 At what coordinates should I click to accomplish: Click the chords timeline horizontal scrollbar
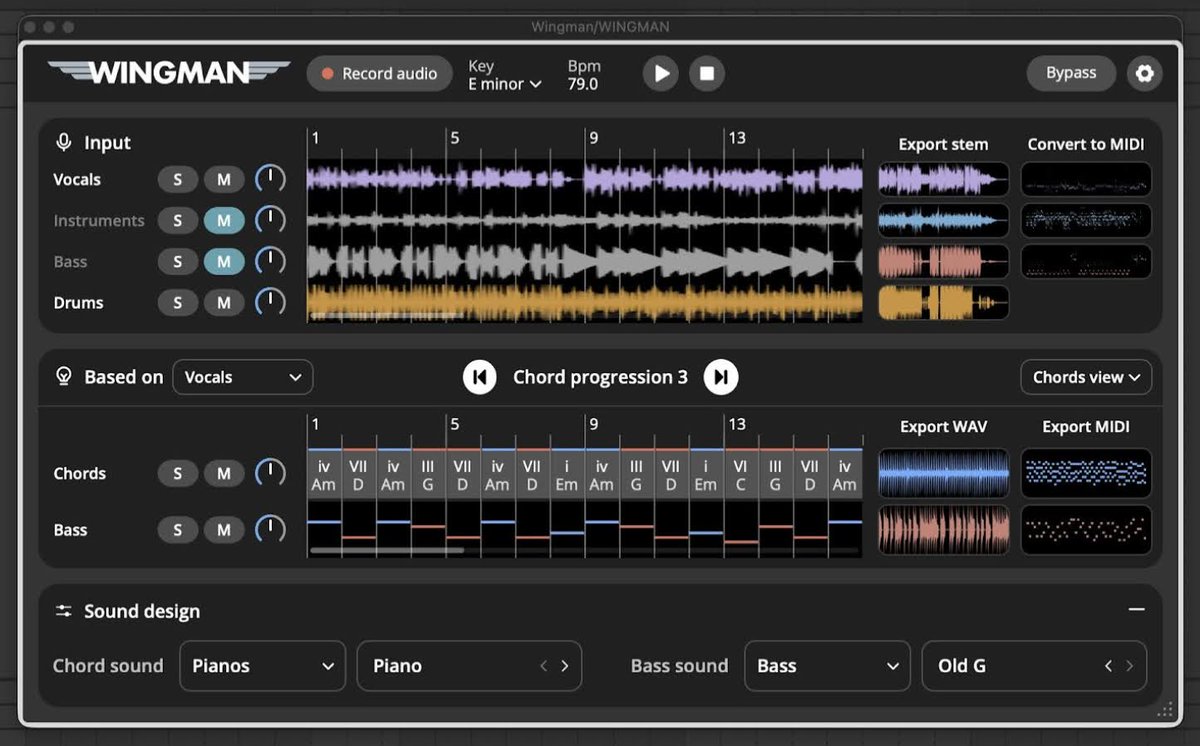[387, 550]
